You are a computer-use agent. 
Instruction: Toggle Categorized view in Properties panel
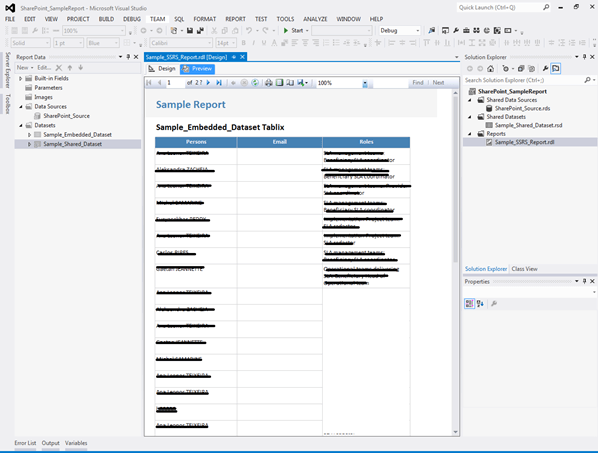click(469, 304)
